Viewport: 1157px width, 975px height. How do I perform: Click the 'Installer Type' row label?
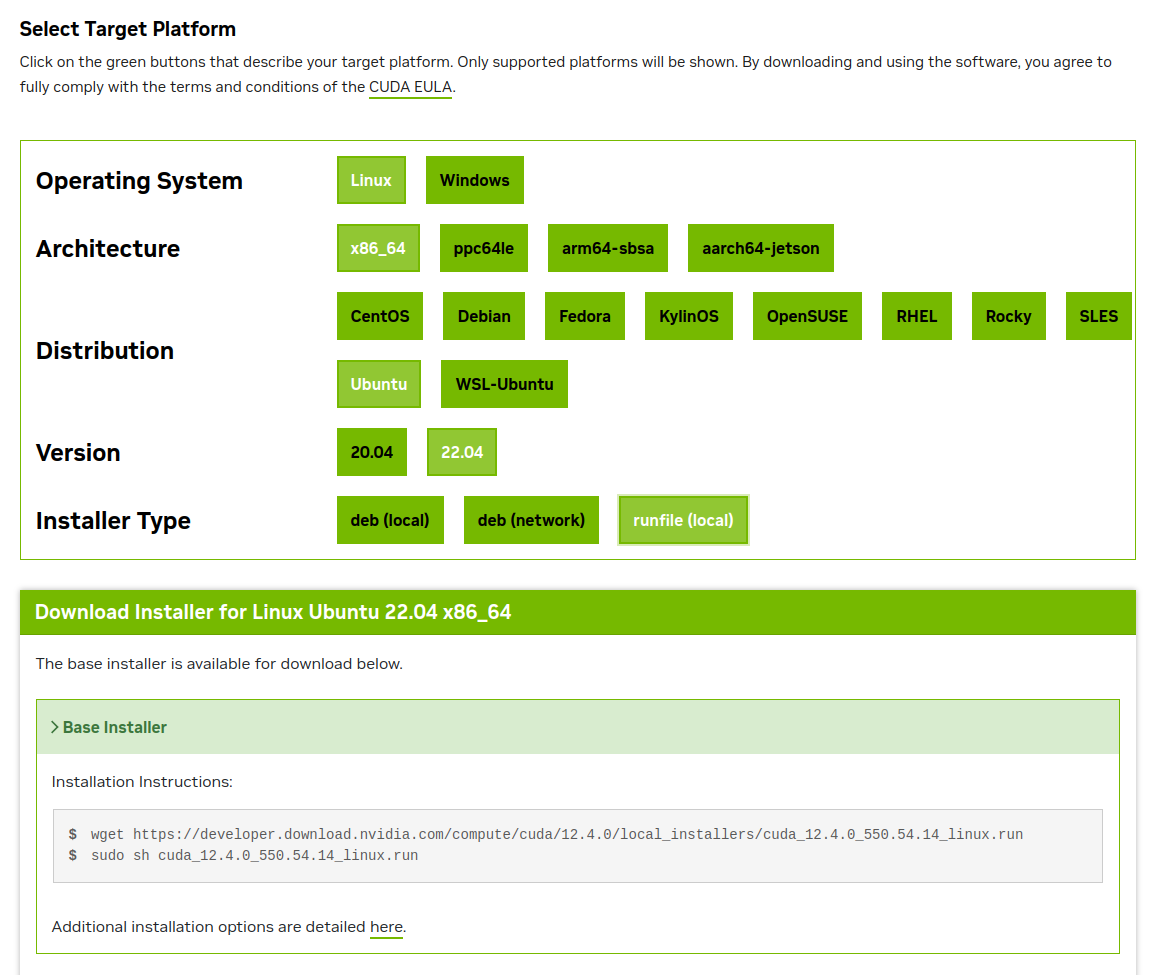pyautogui.click(x=114, y=520)
